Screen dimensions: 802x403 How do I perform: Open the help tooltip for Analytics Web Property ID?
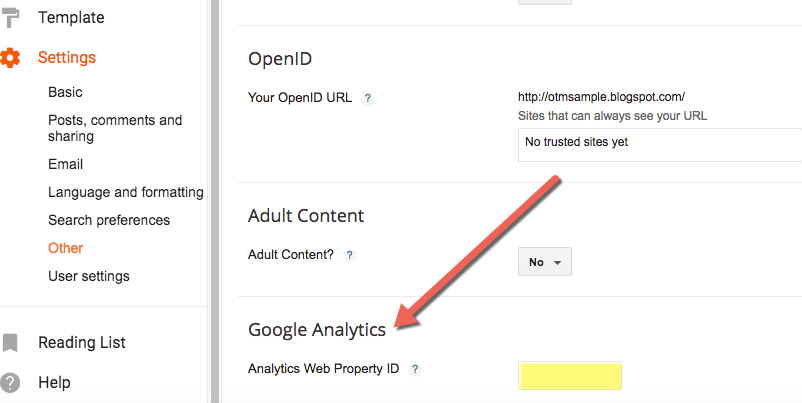point(415,369)
